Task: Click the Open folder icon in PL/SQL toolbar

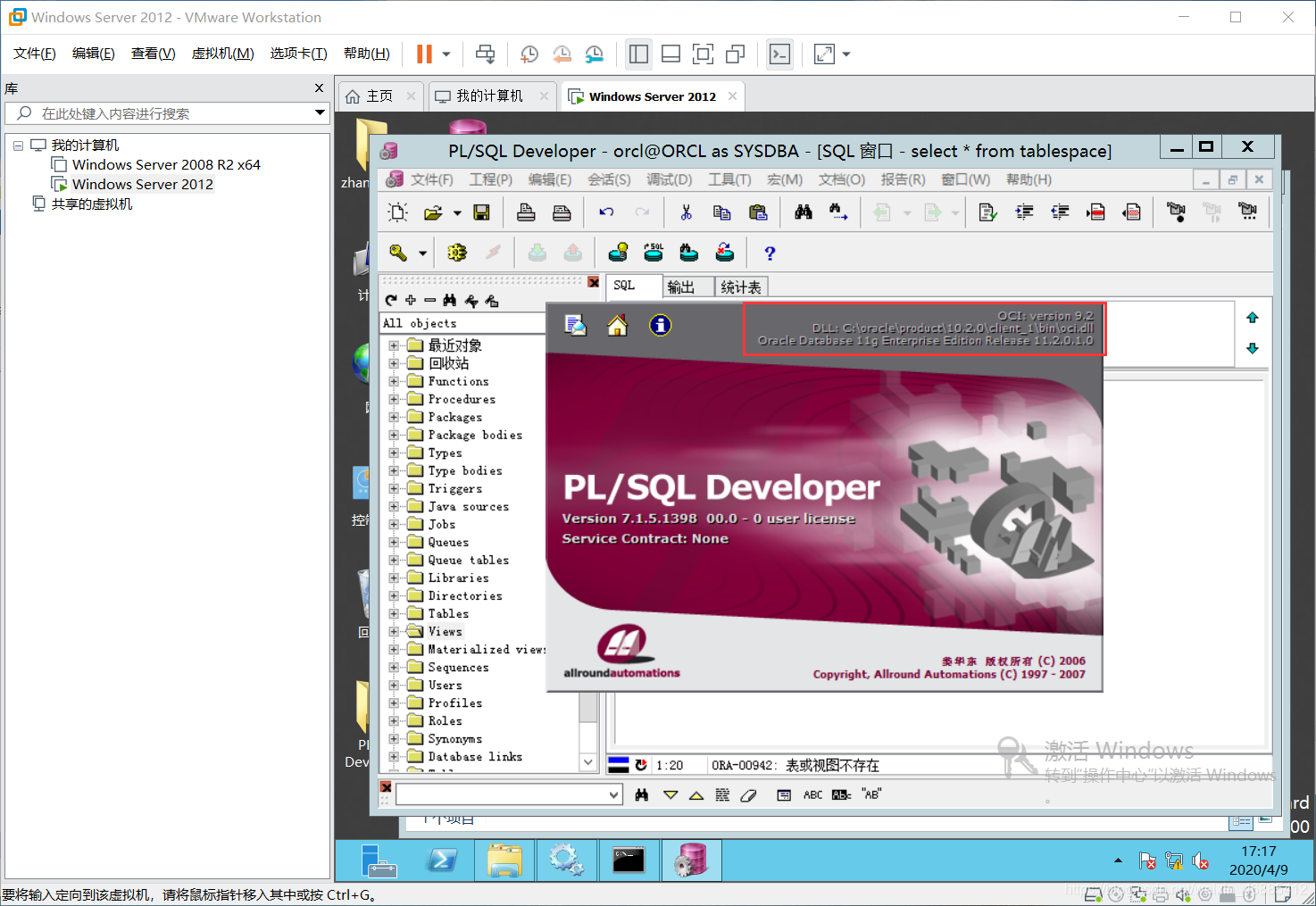Action: click(x=434, y=212)
